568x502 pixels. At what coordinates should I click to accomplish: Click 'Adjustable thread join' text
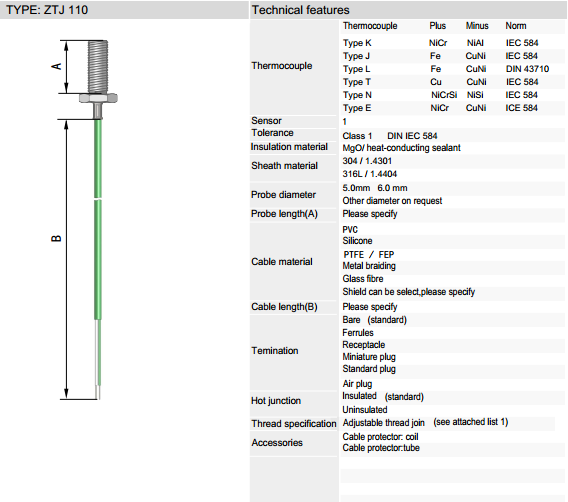(x=384, y=423)
